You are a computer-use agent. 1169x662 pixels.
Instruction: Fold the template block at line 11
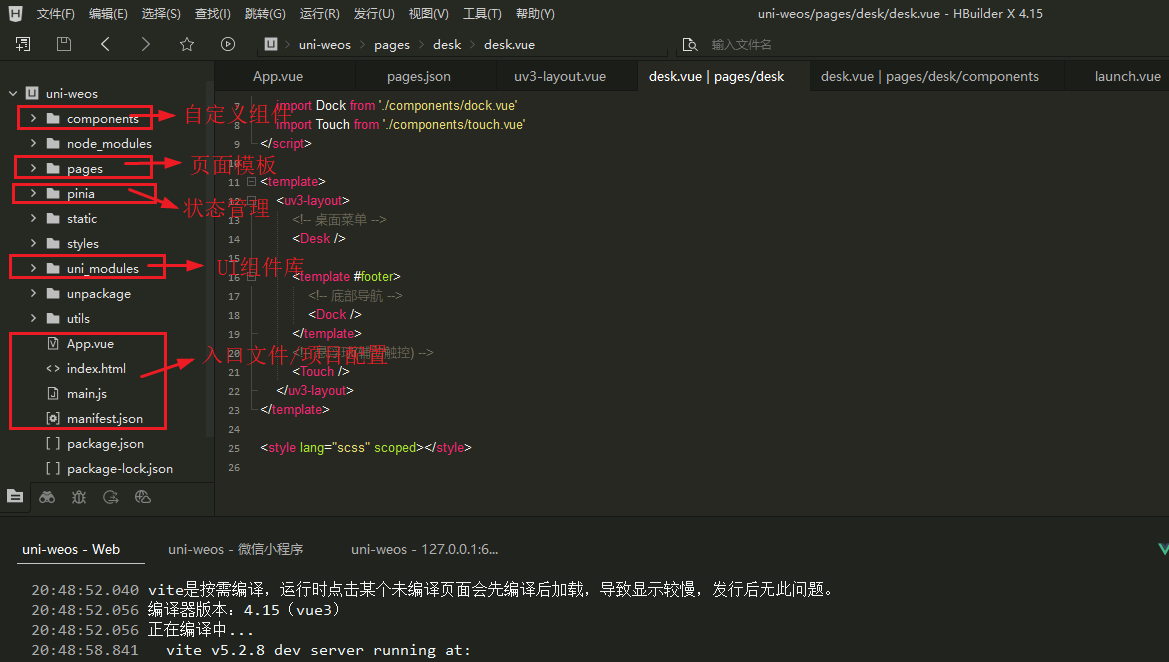point(251,181)
